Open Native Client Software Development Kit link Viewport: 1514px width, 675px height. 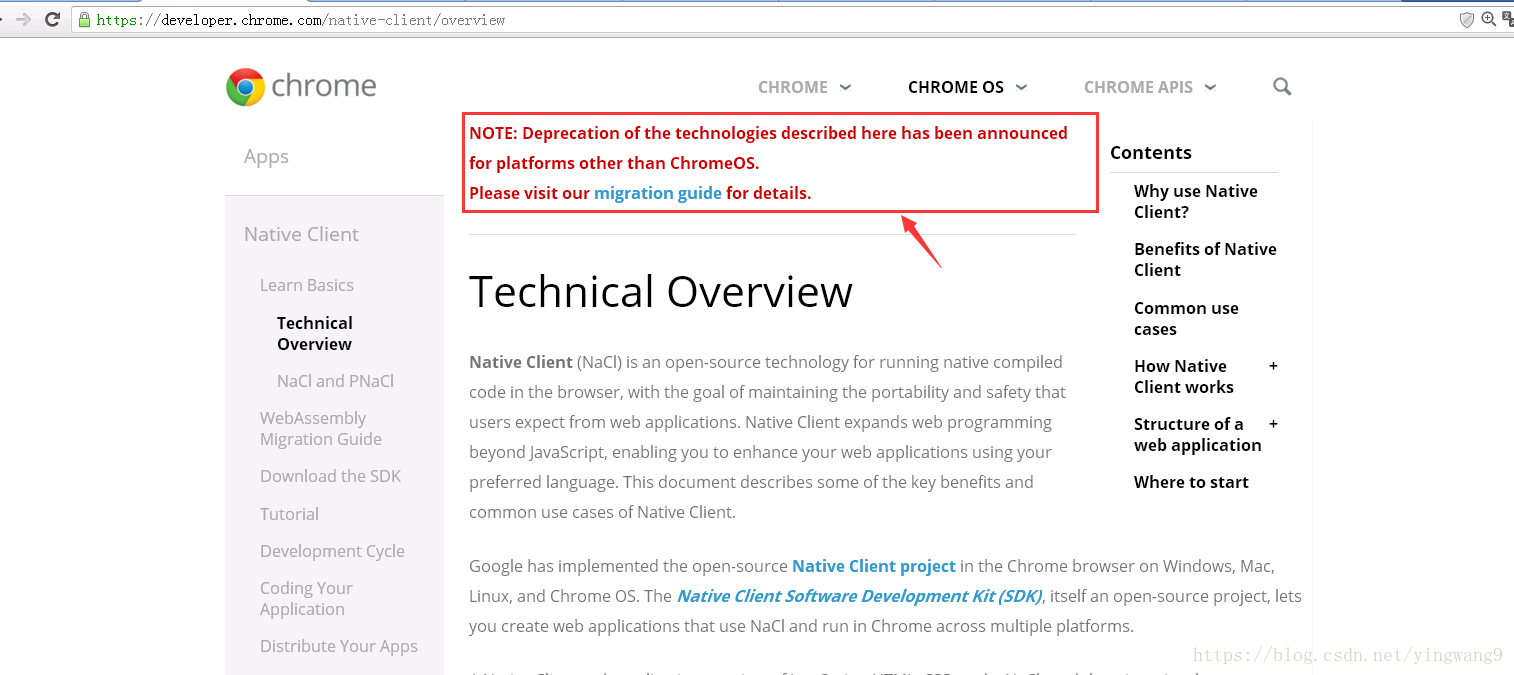coord(859,596)
